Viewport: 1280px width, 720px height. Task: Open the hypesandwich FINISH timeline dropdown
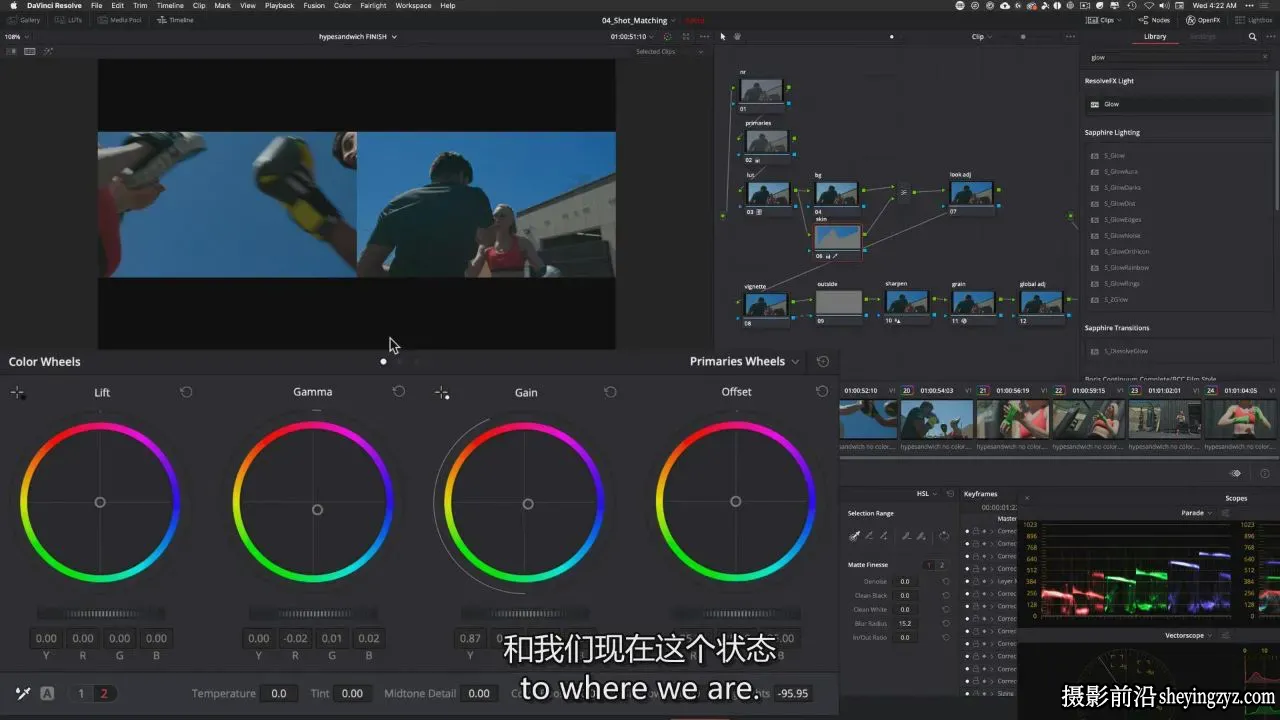click(358, 37)
